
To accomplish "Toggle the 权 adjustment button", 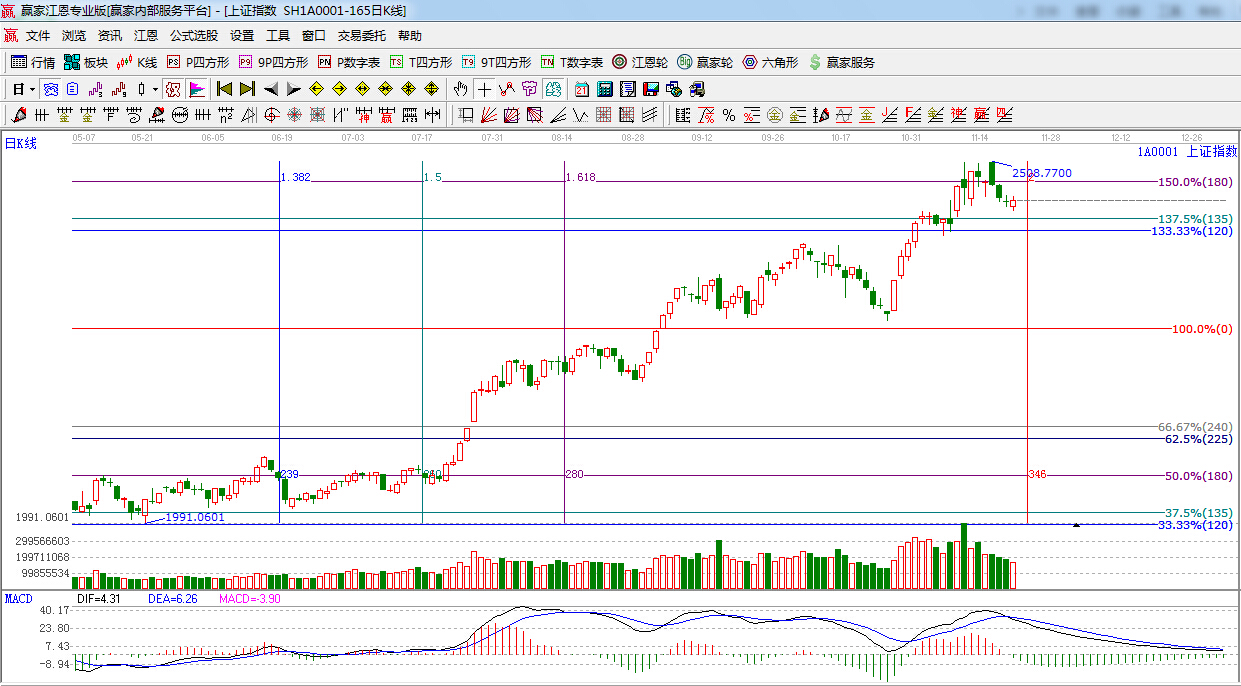I will (x=173, y=89).
